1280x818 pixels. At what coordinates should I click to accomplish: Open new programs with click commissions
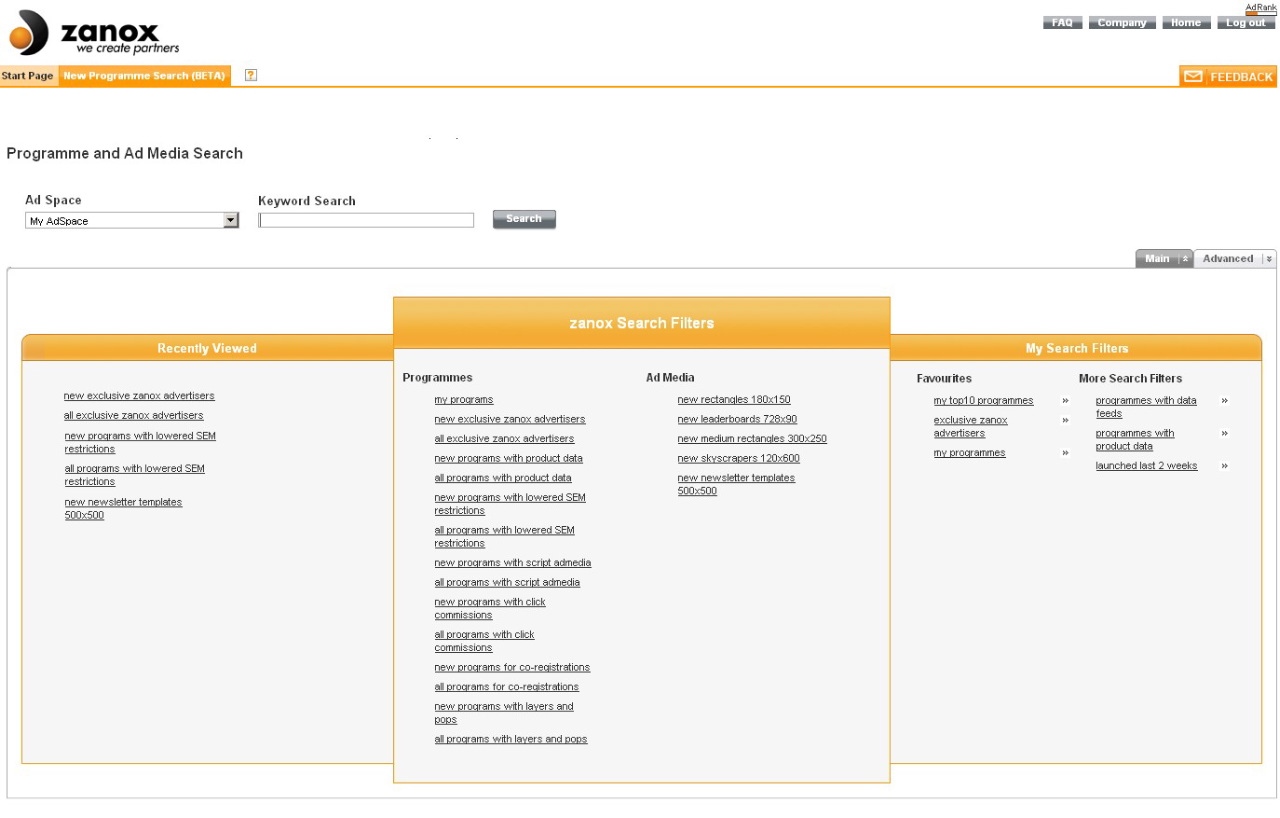point(490,609)
